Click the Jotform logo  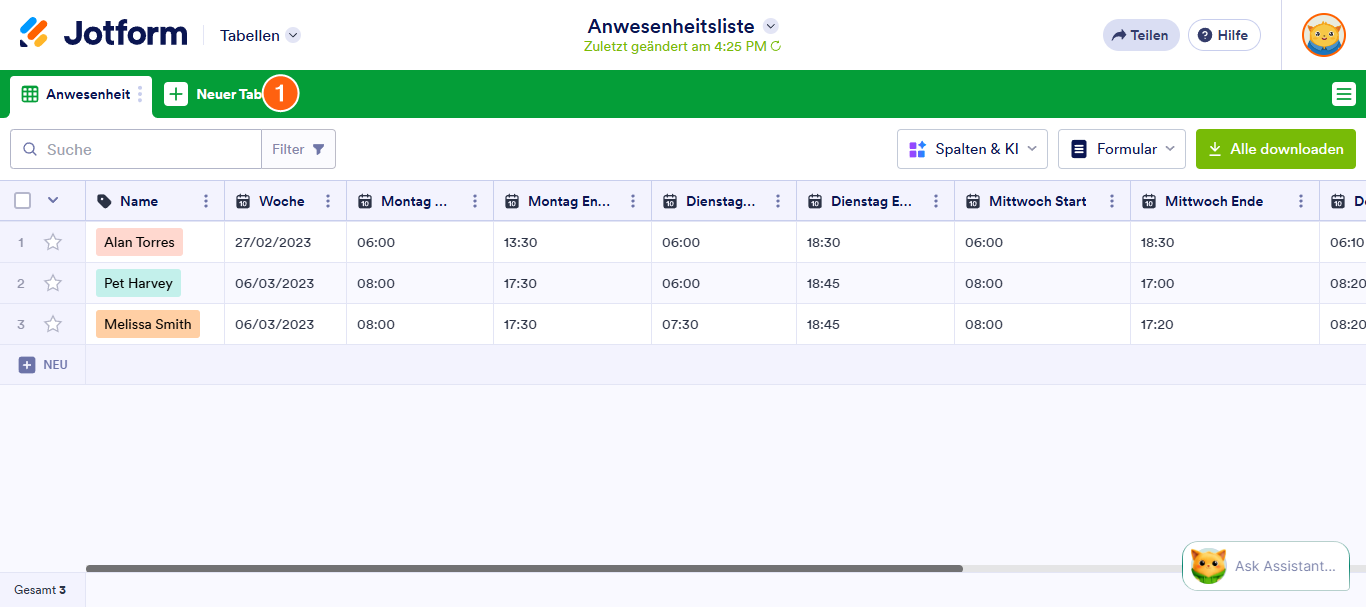click(x=103, y=34)
